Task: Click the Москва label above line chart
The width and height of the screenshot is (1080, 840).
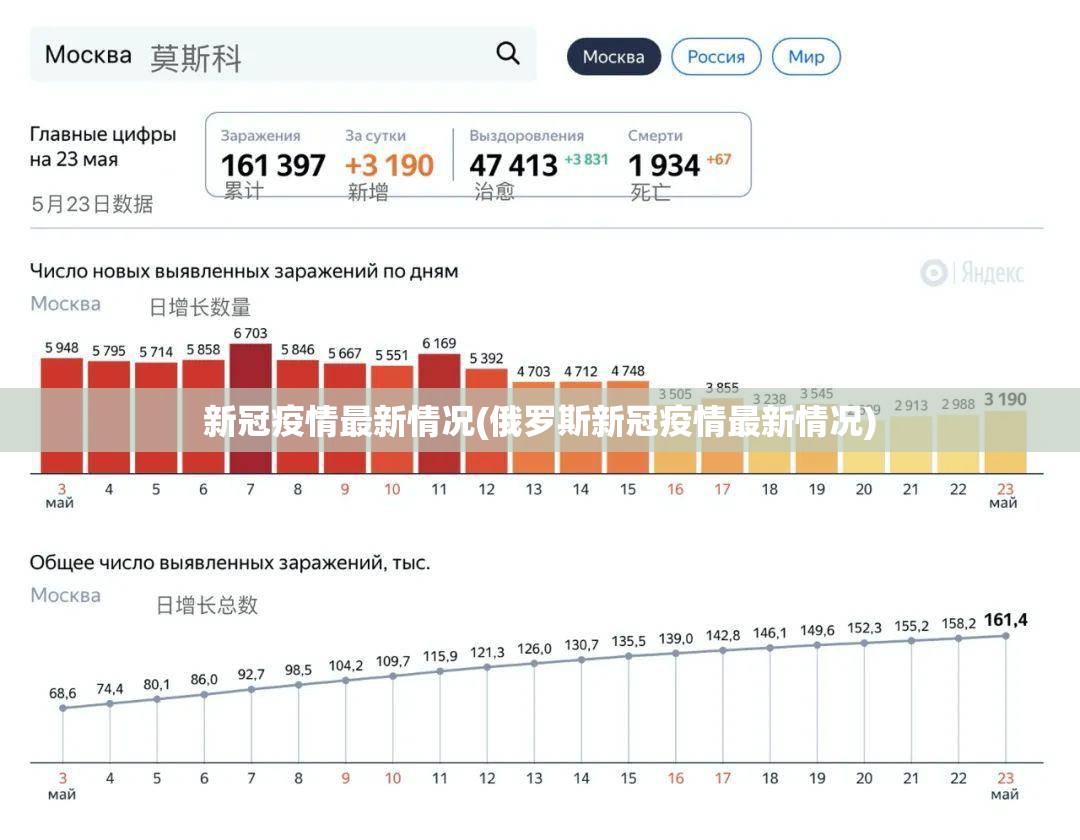Action: pos(65,595)
